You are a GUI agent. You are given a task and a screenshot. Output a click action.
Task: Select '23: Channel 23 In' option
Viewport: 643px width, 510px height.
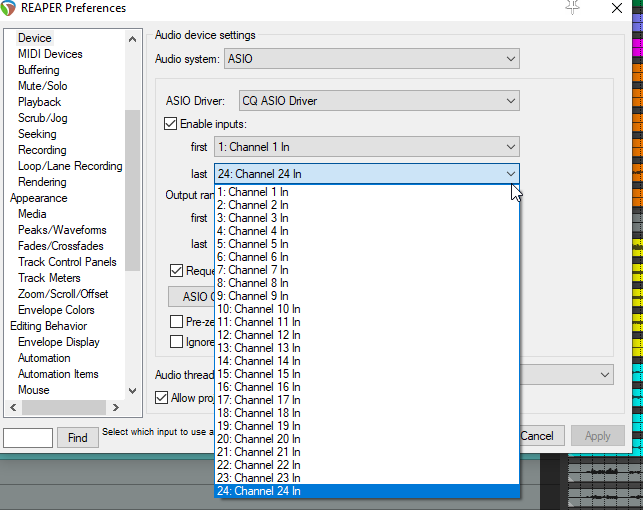(367, 478)
